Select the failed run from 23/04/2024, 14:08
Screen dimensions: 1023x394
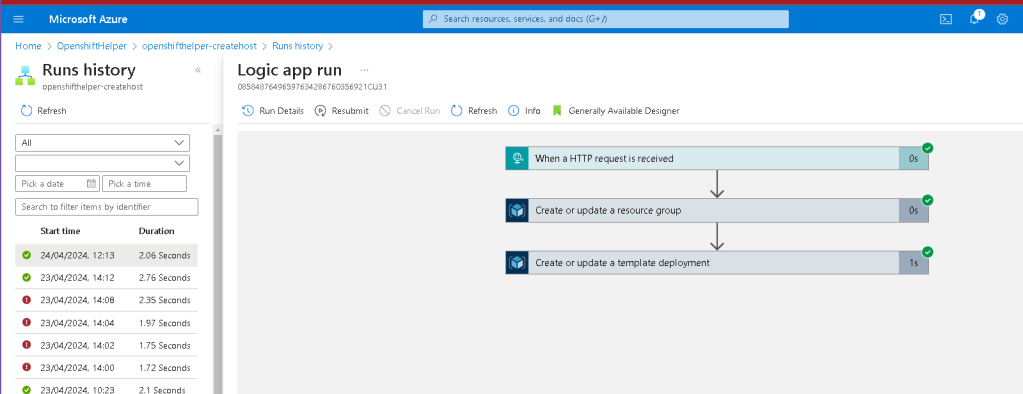106,300
